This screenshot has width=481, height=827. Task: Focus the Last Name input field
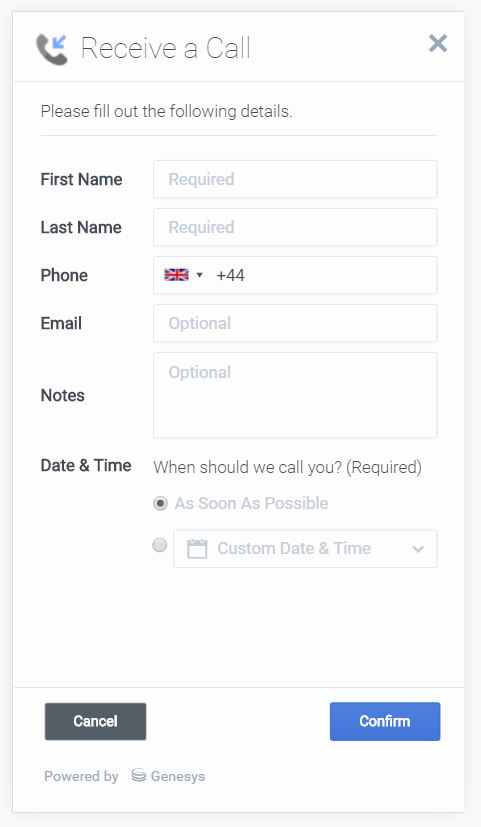295,227
